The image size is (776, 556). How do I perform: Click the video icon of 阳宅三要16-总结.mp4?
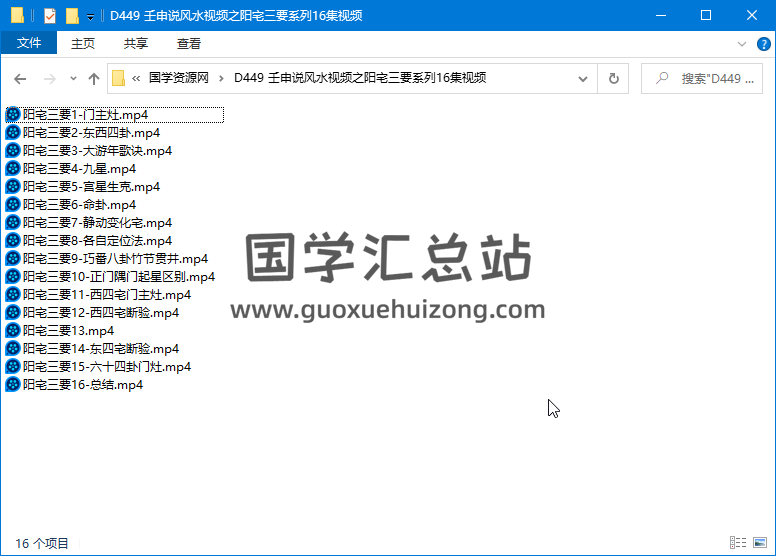click(13, 385)
